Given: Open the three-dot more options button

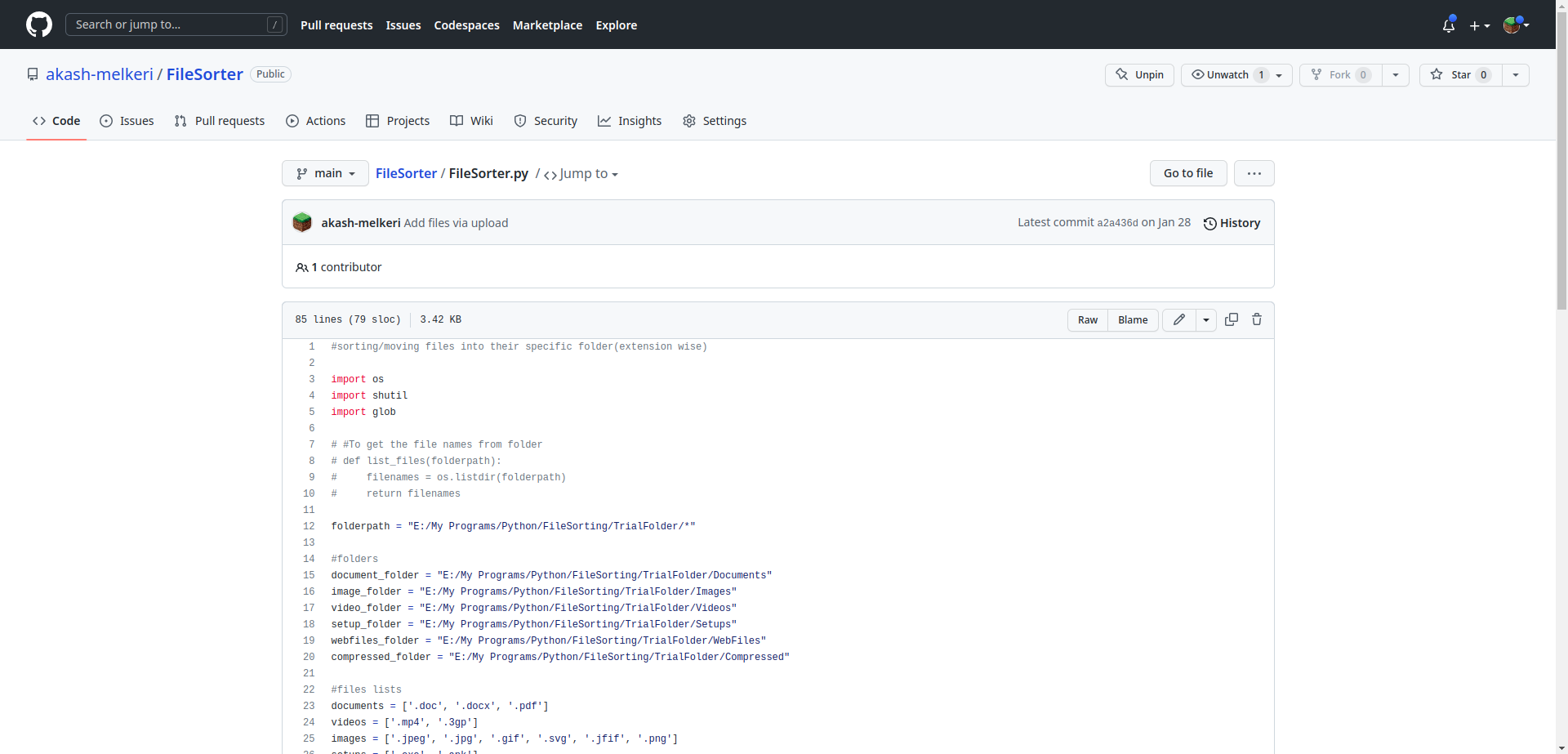Looking at the screenshot, I should click(x=1254, y=173).
